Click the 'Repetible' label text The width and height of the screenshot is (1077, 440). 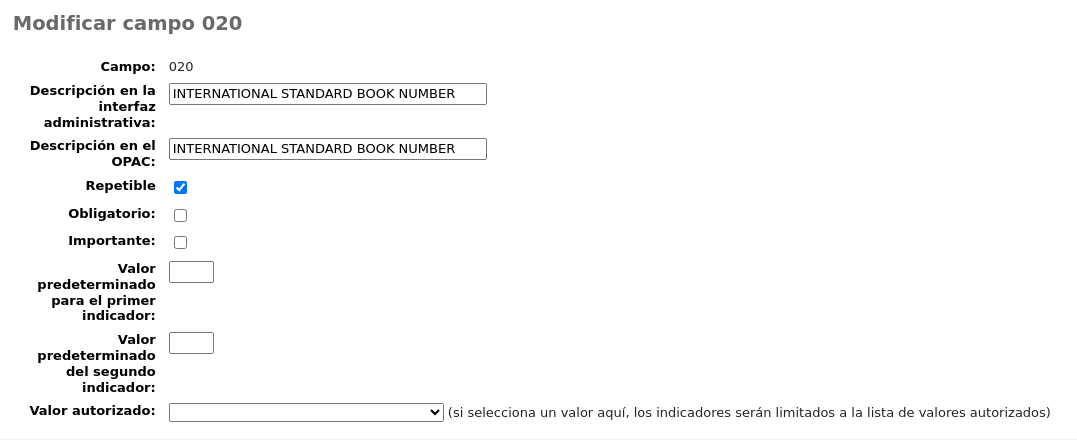[120, 186]
